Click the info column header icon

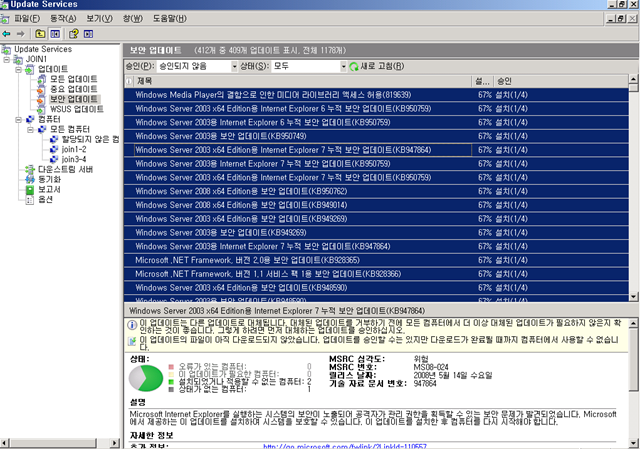tap(129, 81)
